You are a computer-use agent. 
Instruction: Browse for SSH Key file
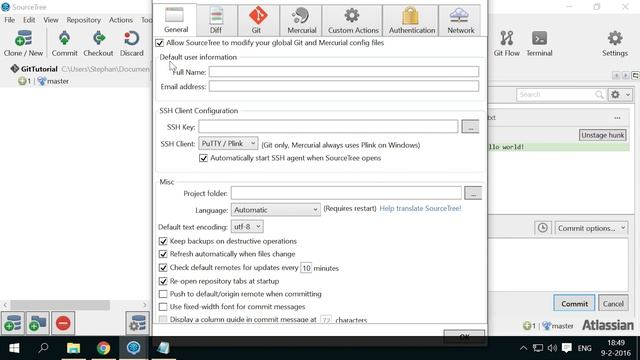click(x=470, y=127)
